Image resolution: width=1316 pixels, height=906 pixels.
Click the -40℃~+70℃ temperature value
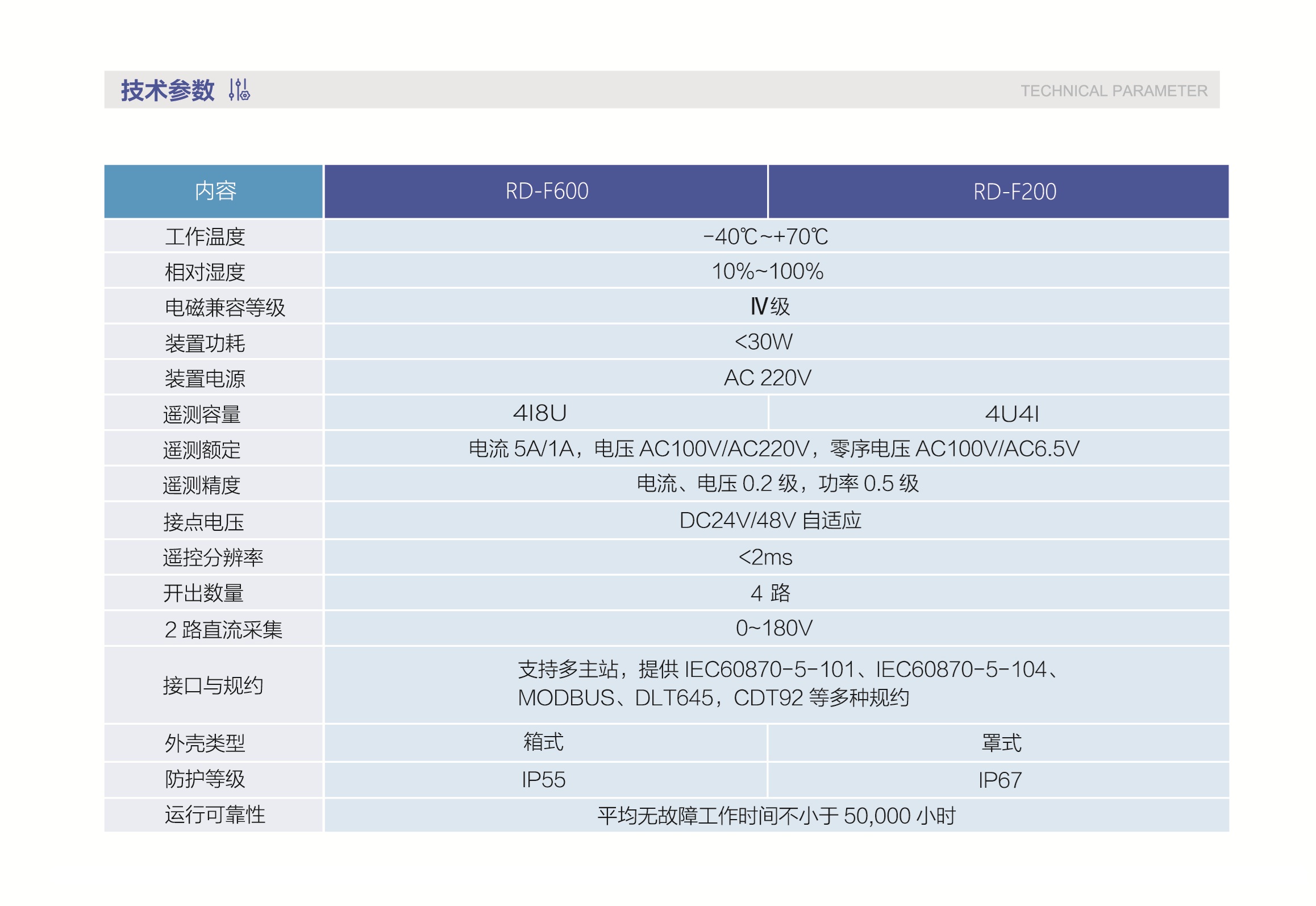tap(765, 236)
